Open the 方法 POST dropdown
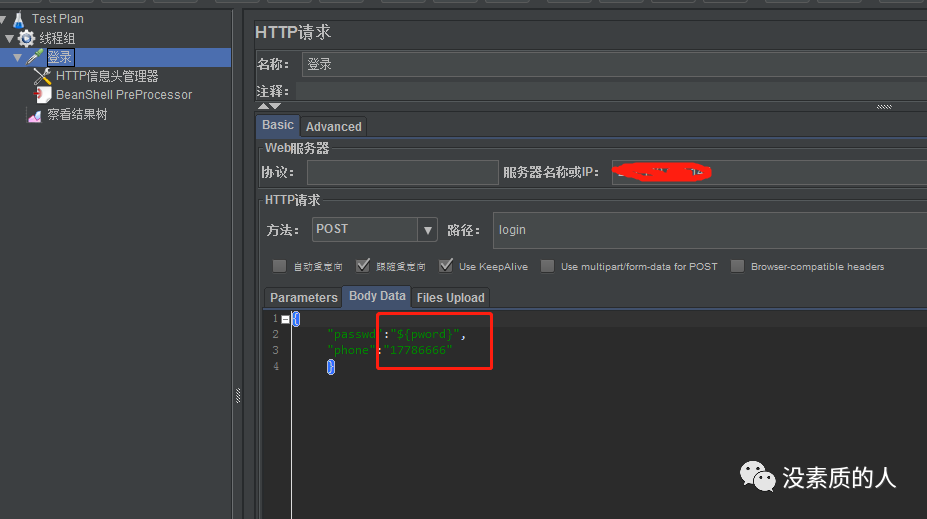 427,230
